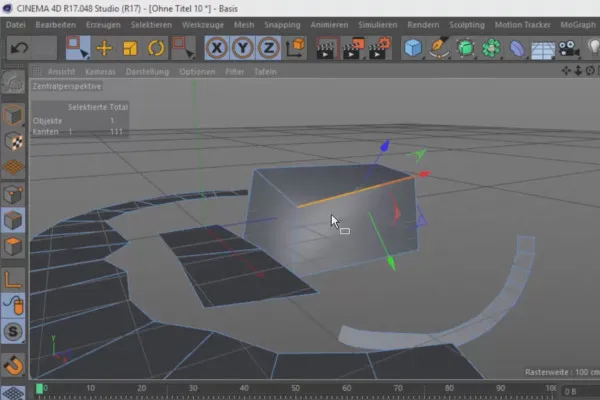
Task: Click the purple deformer icon
Action: (517, 49)
